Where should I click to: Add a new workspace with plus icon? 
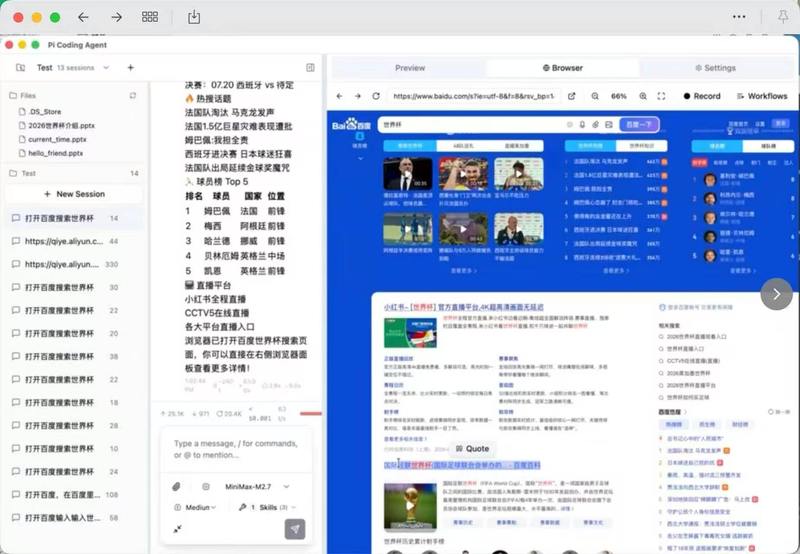tap(131, 67)
